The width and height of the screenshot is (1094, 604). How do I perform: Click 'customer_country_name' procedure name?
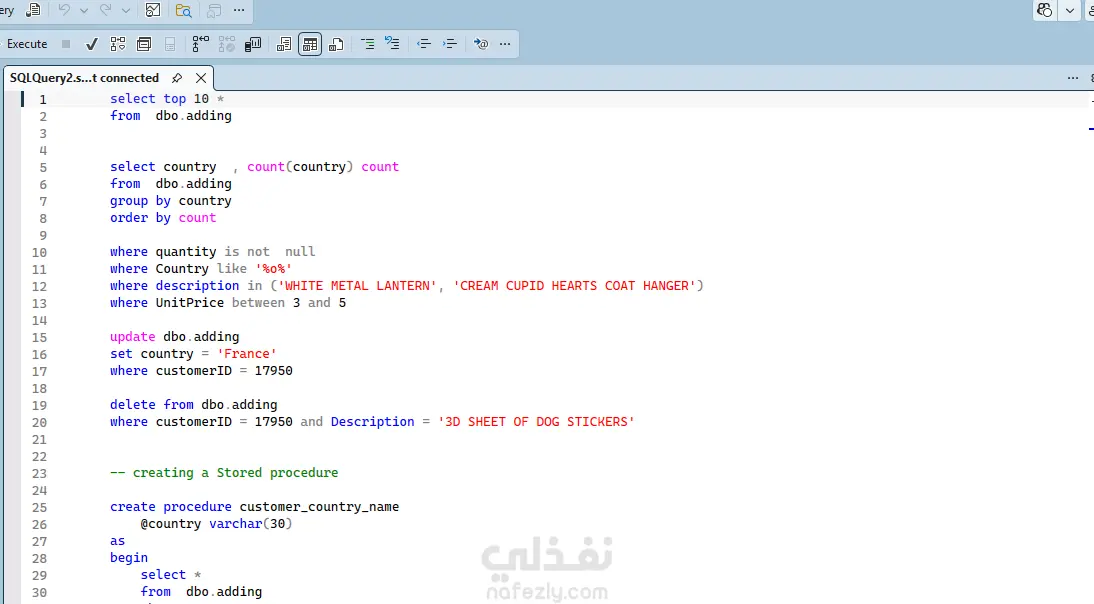[320, 507]
